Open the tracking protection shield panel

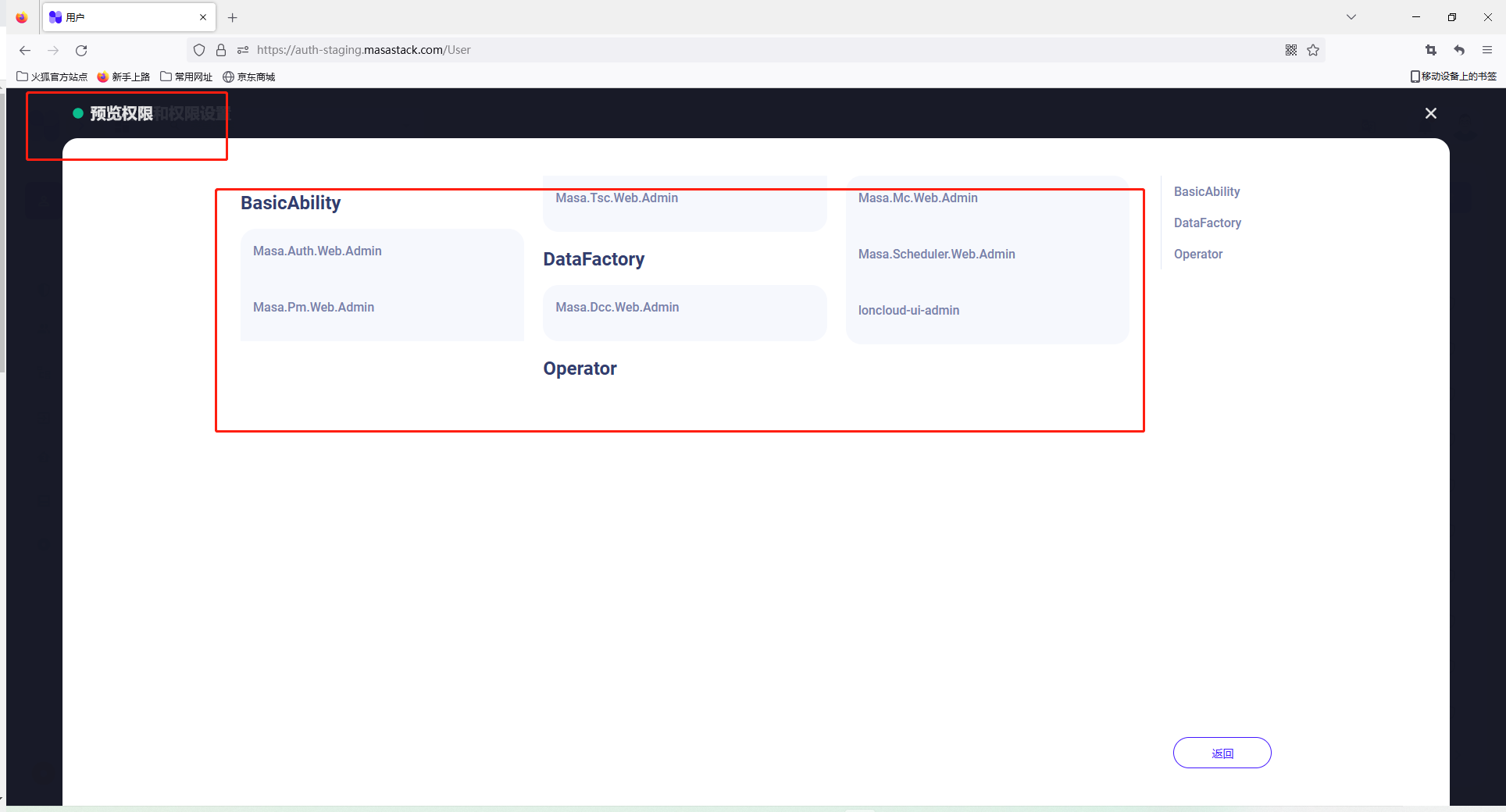pyautogui.click(x=199, y=50)
